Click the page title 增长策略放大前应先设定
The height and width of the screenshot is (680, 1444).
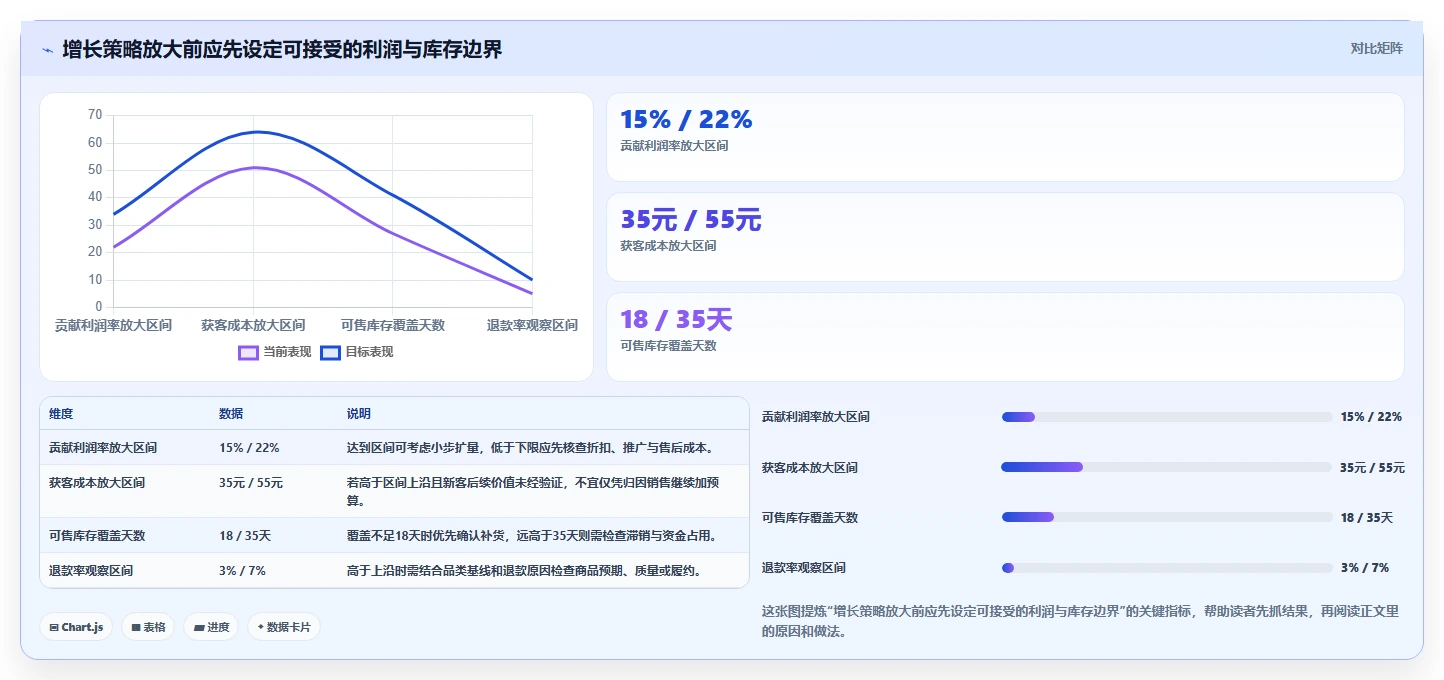[x=282, y=49]
